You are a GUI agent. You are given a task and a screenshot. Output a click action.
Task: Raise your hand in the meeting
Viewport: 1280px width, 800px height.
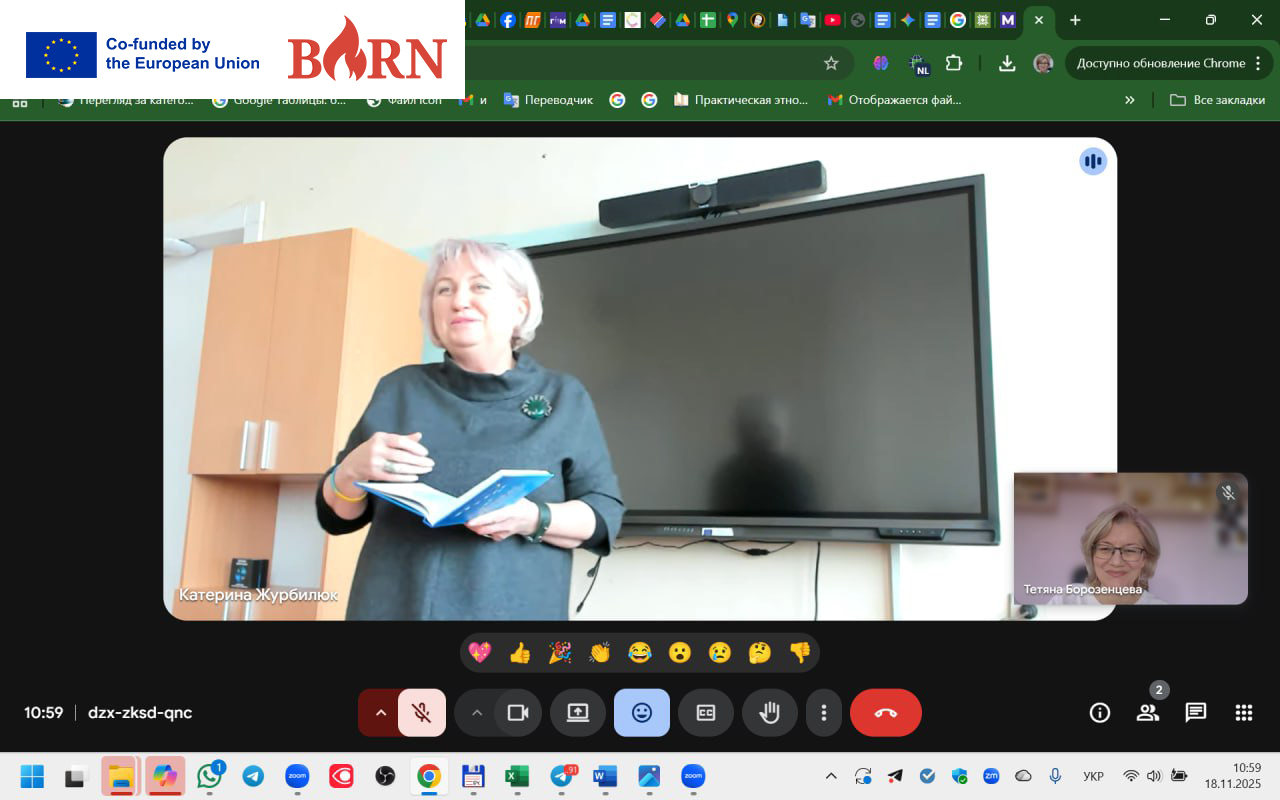[769, 713]
